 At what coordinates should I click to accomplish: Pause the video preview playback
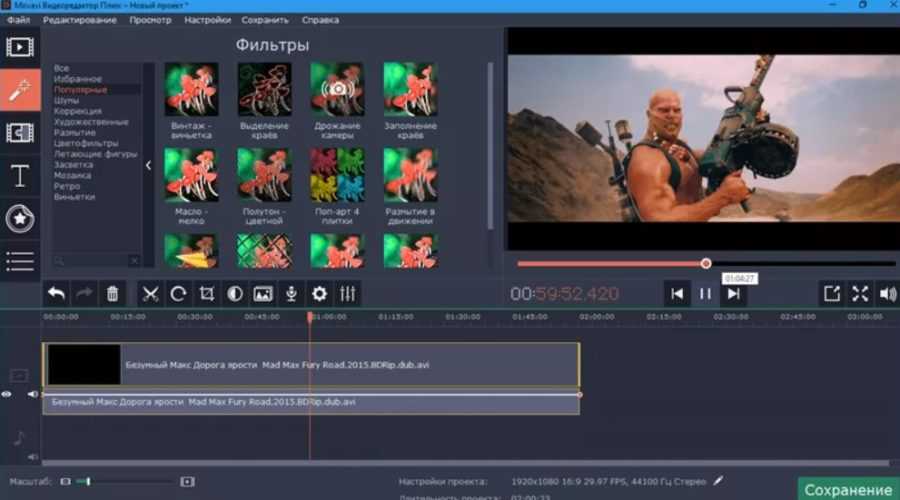point(705,294)
